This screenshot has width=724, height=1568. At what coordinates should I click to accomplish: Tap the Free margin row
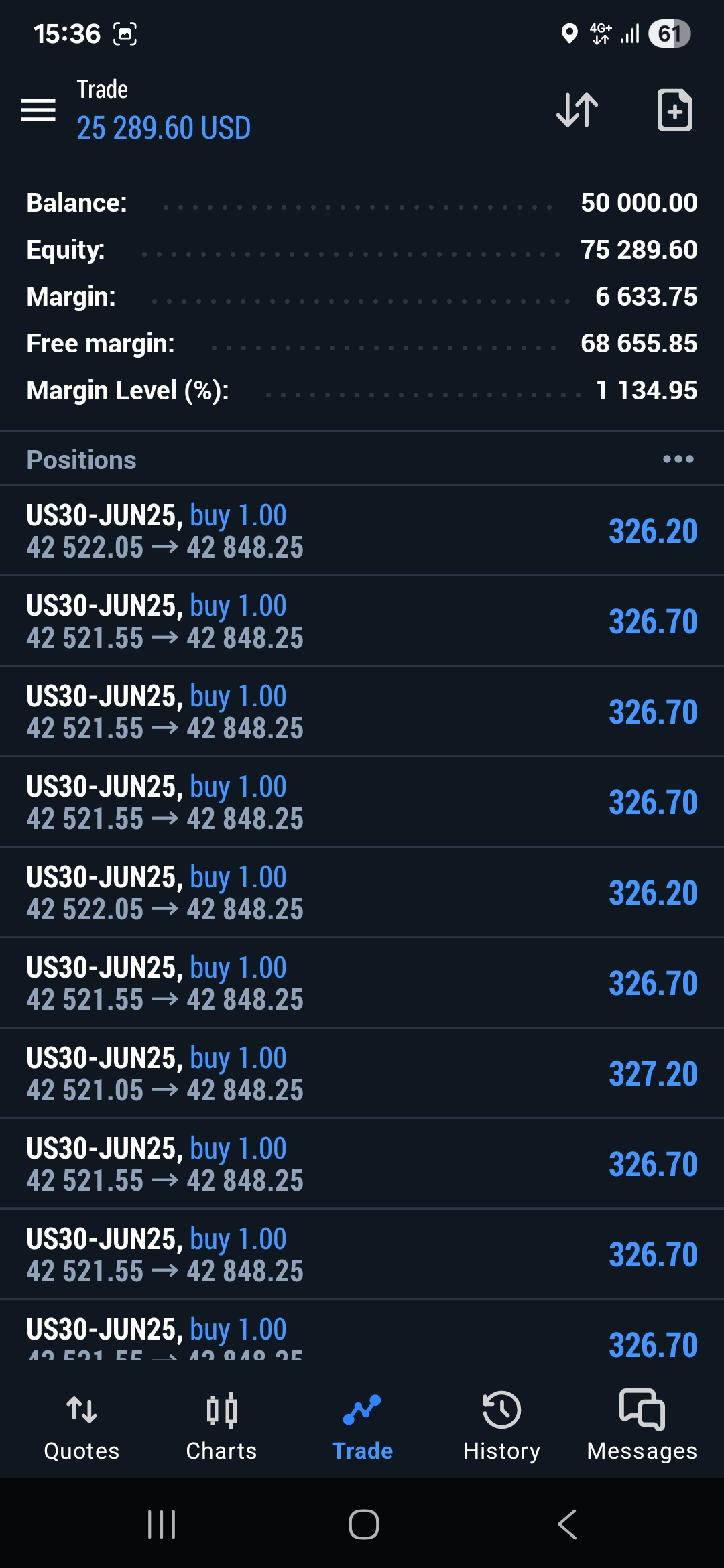(x=362, y=344)
